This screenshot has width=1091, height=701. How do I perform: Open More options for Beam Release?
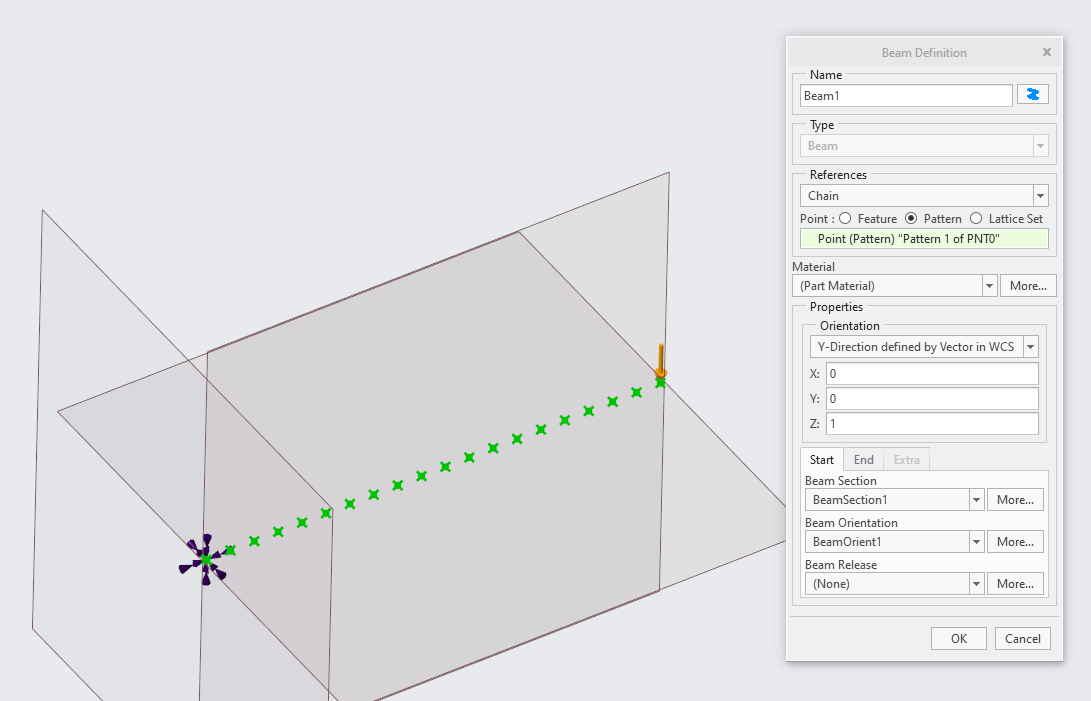(x=1016, y=583)
